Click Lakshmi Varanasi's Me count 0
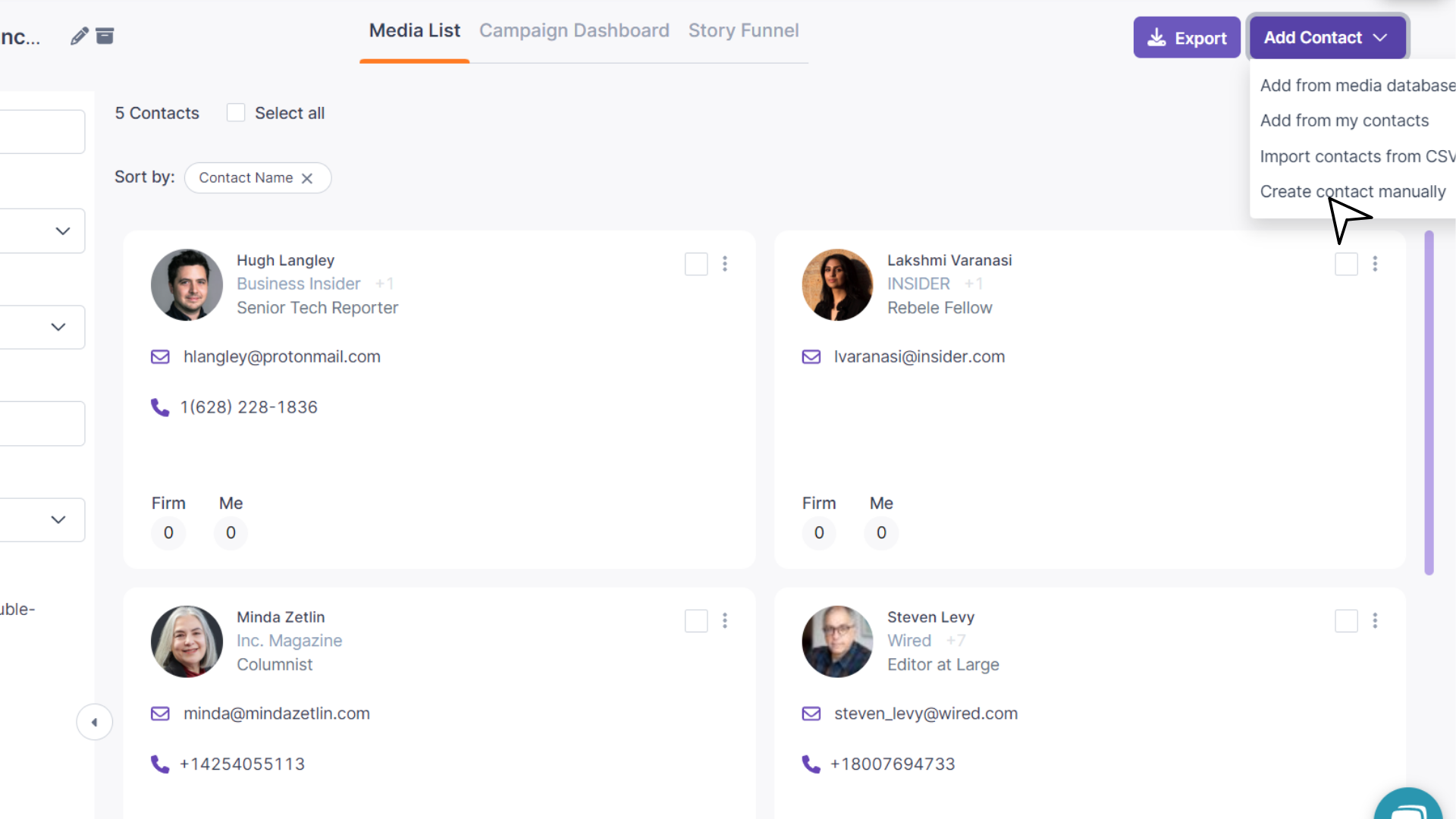This screenshot has width=1456, height=819. pyautogui.click(x=881, y=532)
